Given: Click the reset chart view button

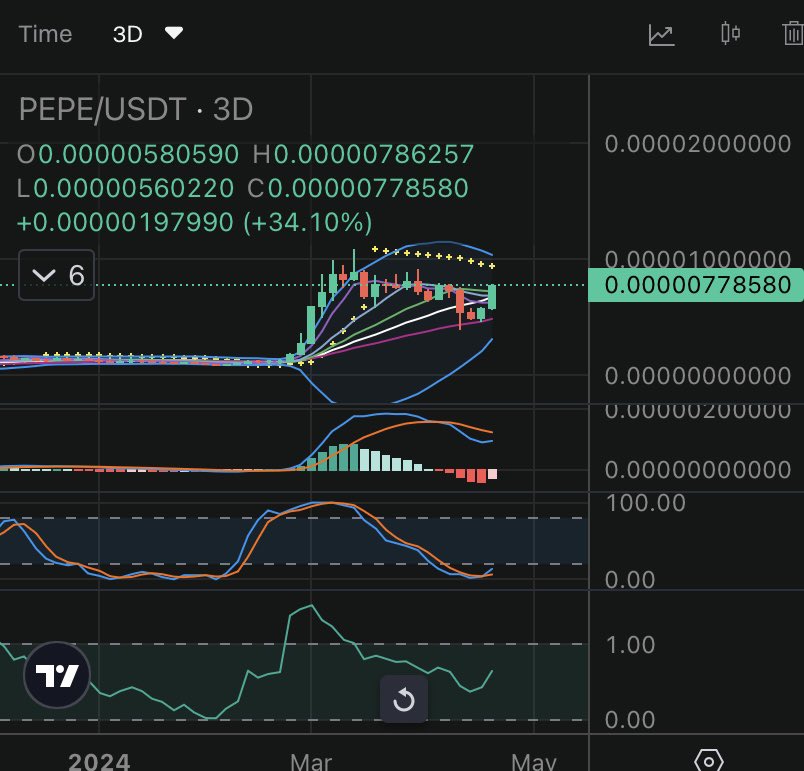Looking at the screenshot, I should [404, 699].
